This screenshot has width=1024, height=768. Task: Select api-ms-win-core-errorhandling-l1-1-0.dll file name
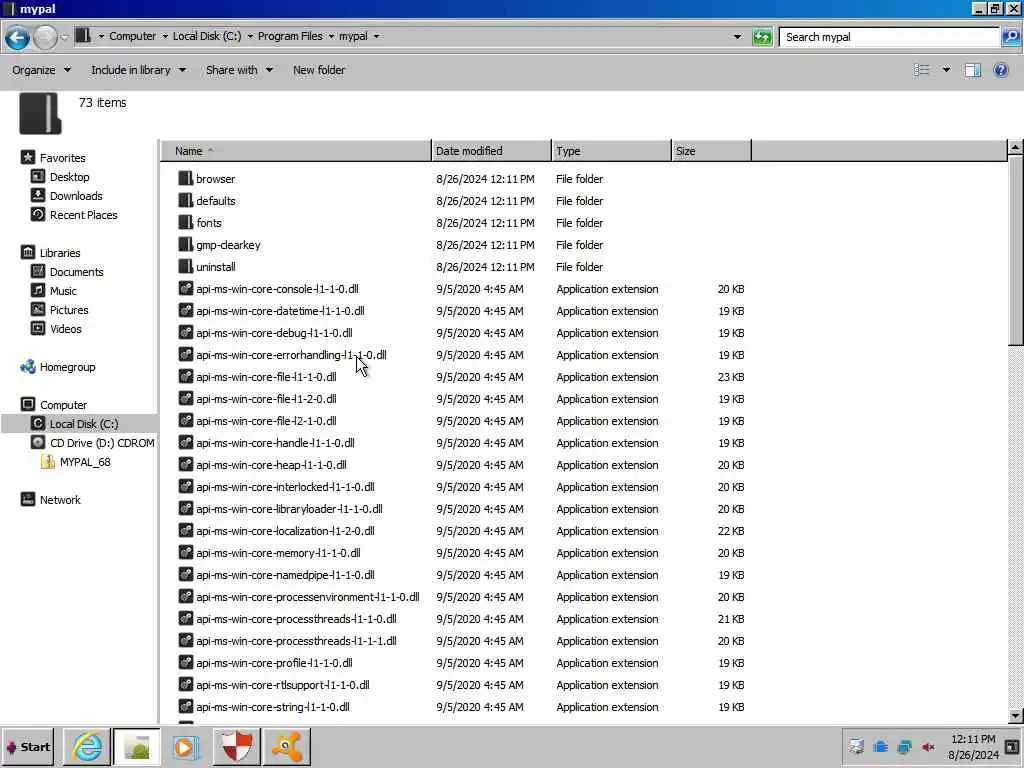(x=291, y=355)
